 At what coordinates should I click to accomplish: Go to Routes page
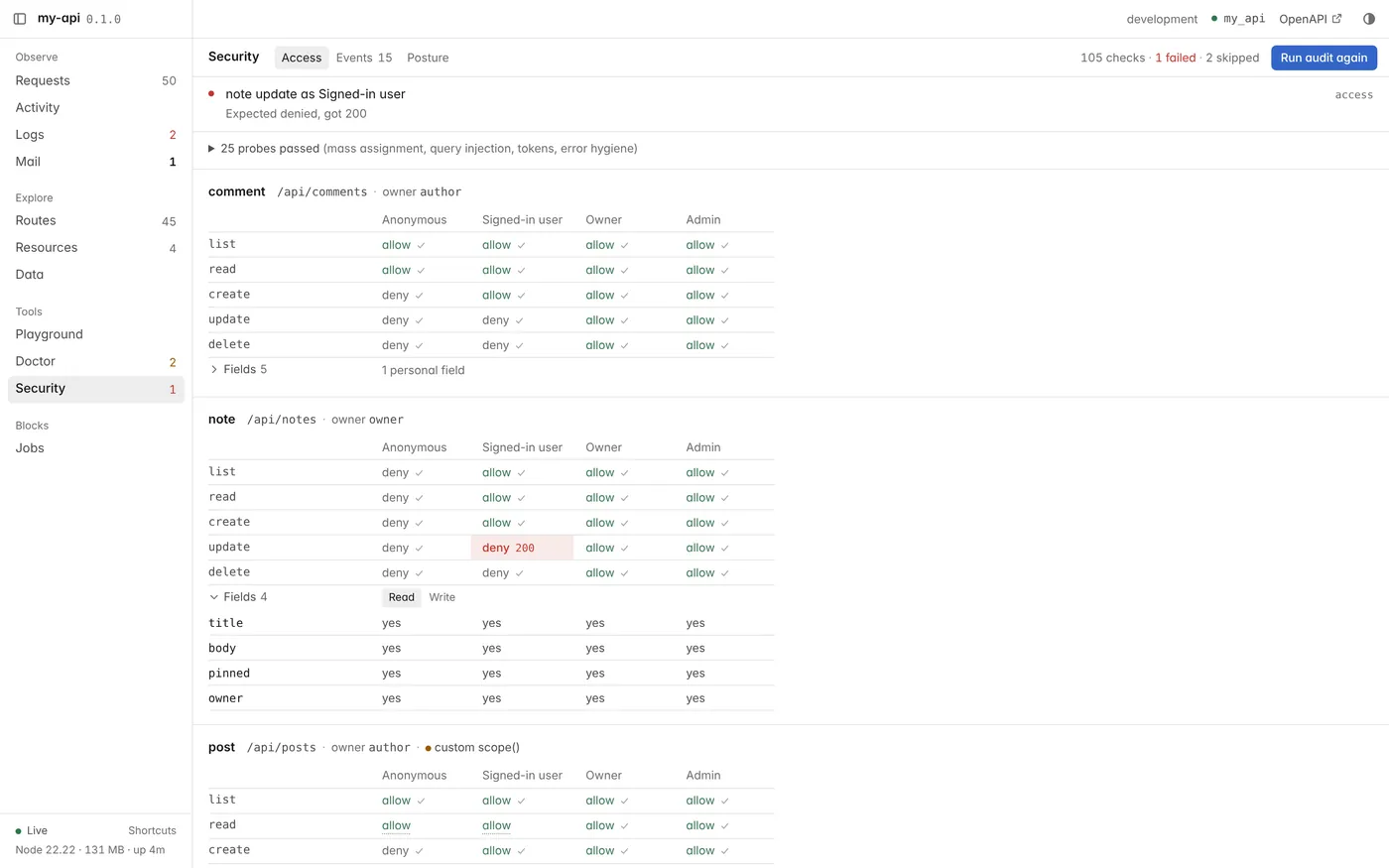pos(95,220)
